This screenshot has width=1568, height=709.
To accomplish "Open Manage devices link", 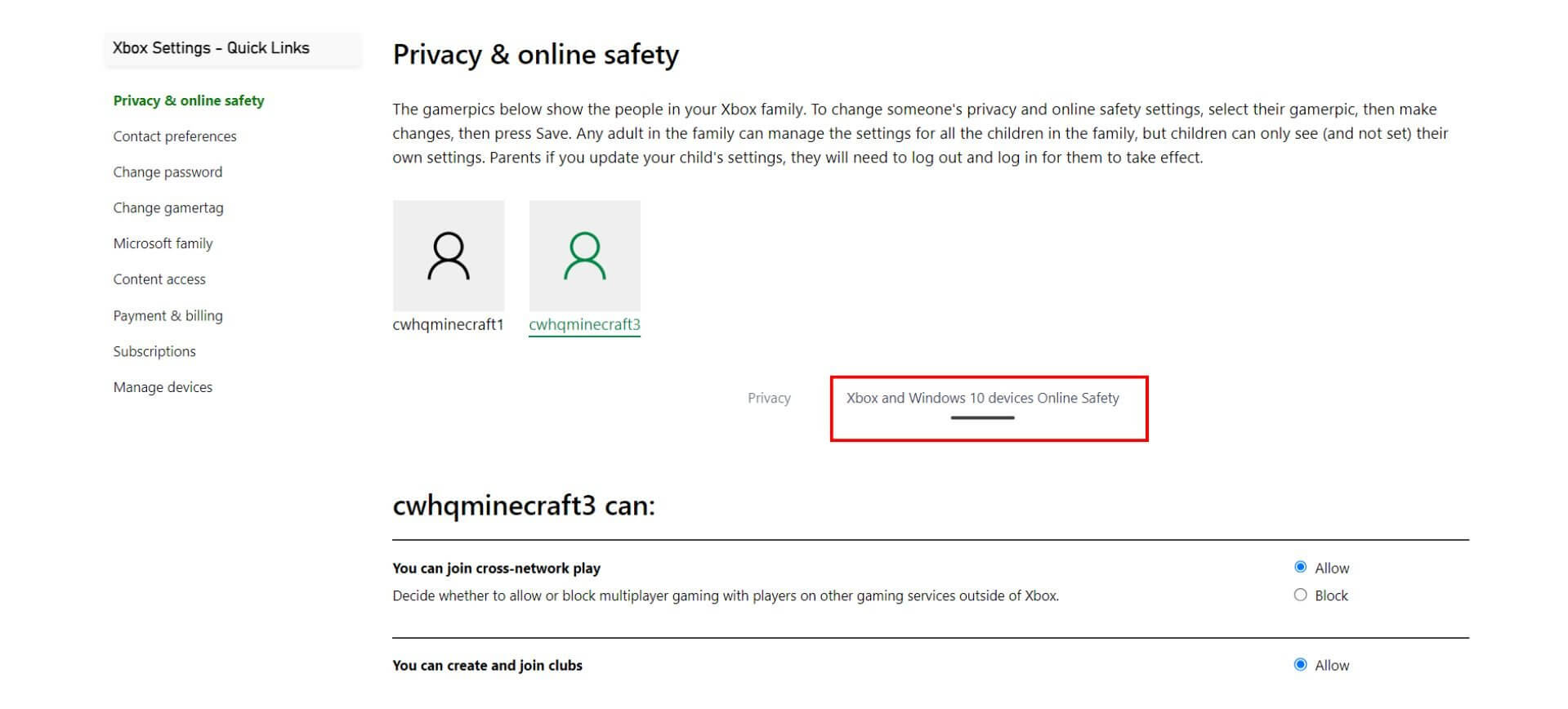I will [163, 387].
